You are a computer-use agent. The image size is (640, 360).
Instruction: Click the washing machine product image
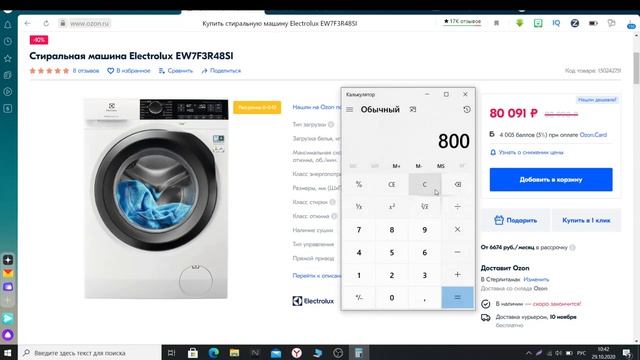pos(156,198)
